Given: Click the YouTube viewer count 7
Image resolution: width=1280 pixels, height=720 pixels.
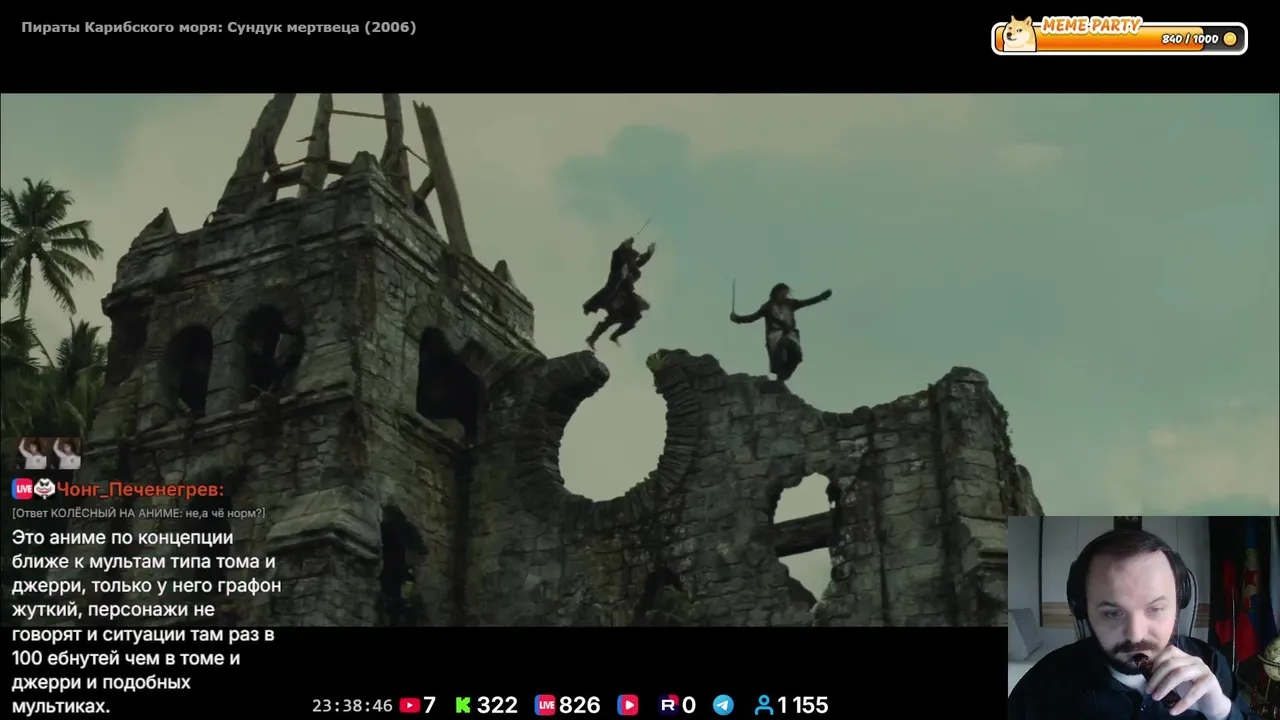Looking at the screenshot, I should point(430,705).
